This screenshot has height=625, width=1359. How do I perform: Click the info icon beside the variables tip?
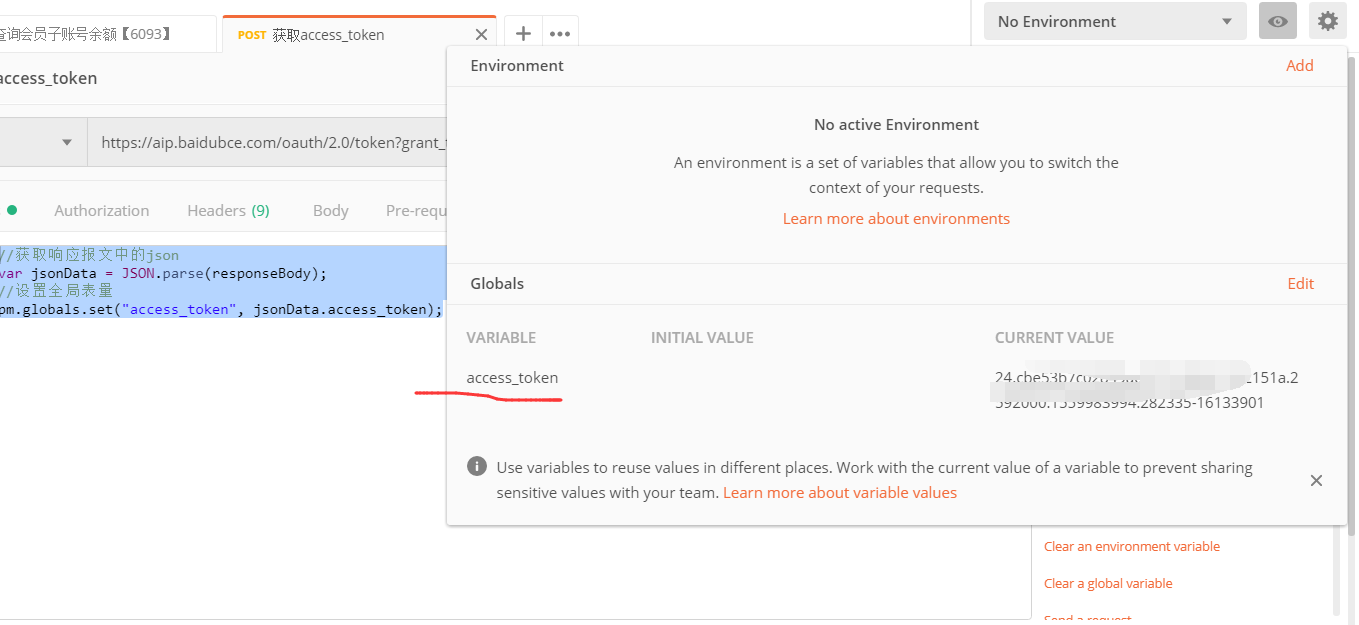click(x=478, y=467)
